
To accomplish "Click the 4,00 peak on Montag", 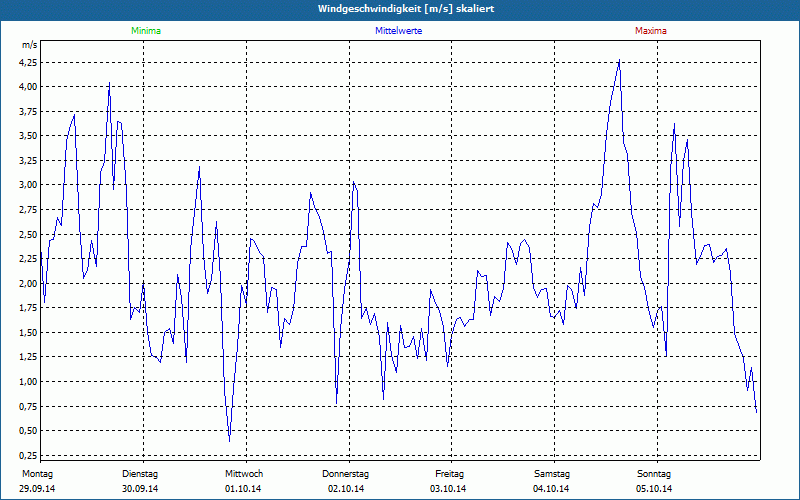I will point(109,83).
